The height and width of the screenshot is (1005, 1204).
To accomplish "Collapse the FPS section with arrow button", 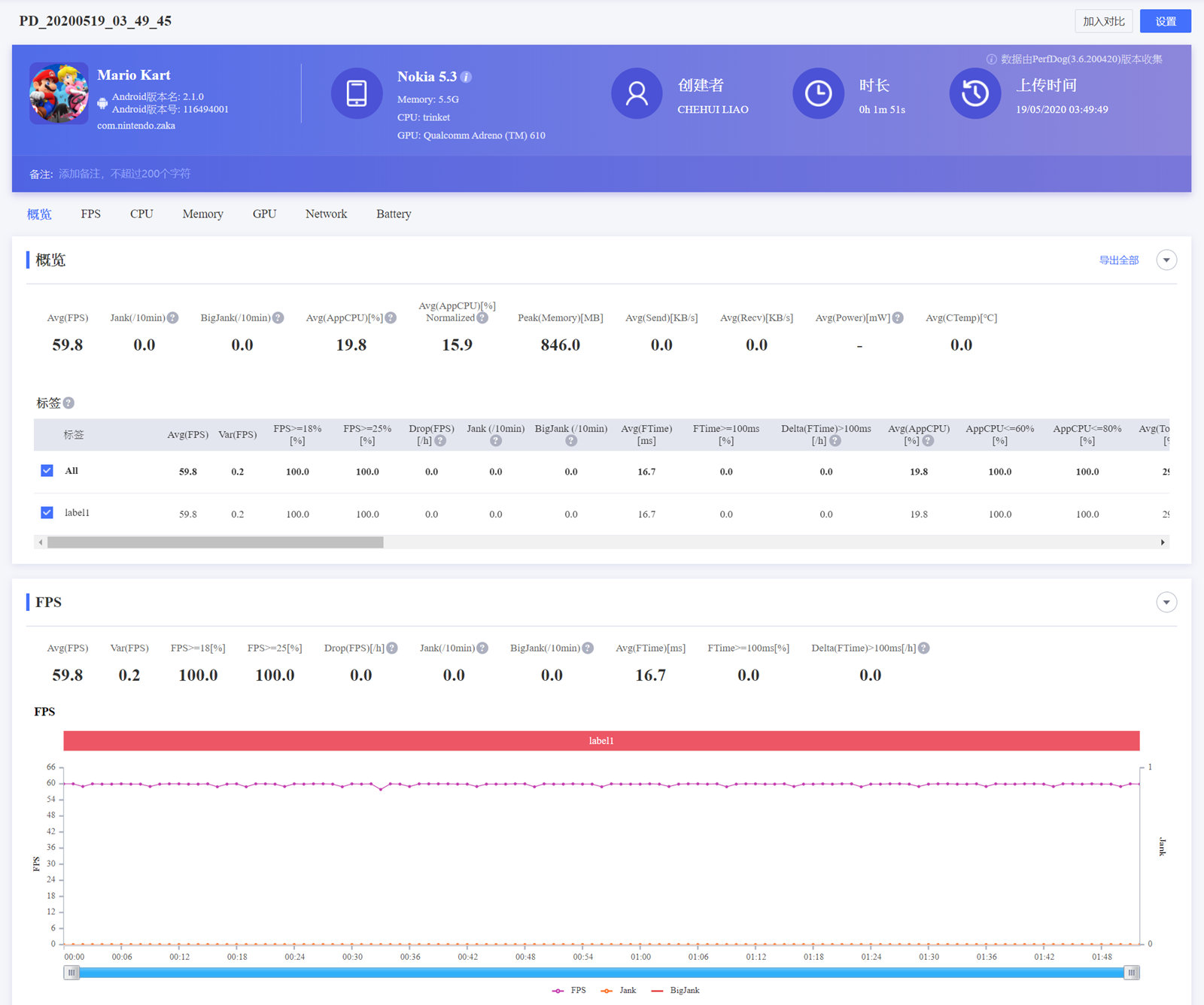I will [x=1166, y=603].
